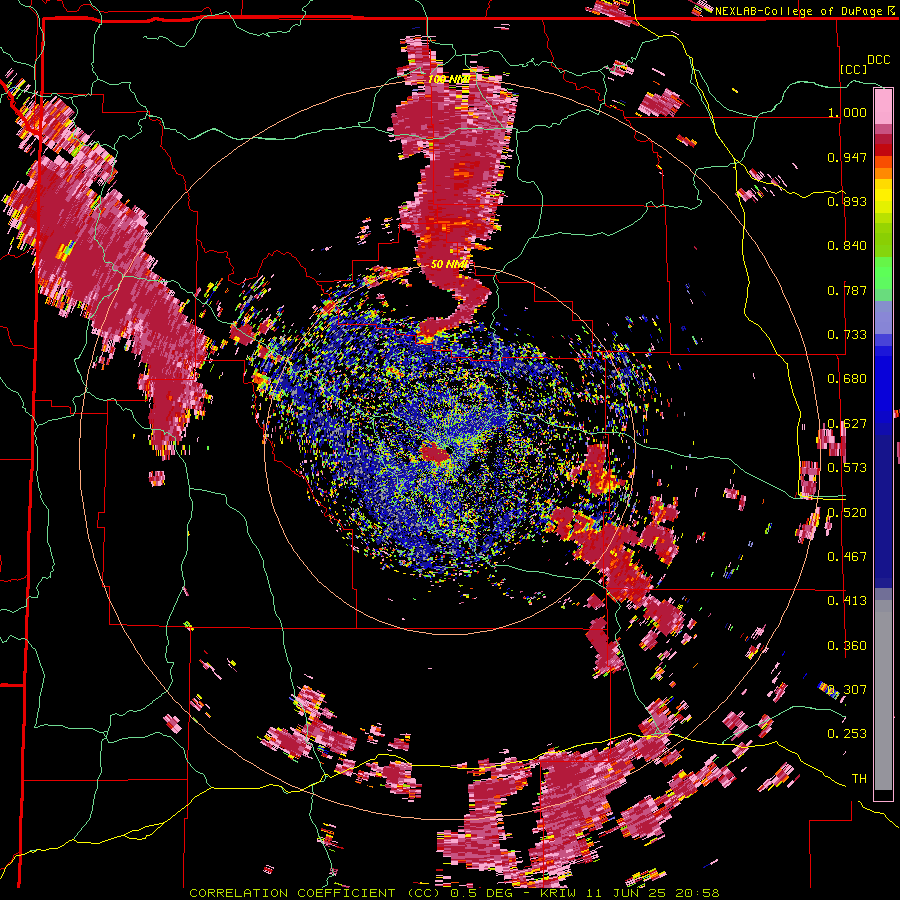Click the 0.573 legend value
The height and width of the screenshot is (900, 900).
(x=847, y=468)
